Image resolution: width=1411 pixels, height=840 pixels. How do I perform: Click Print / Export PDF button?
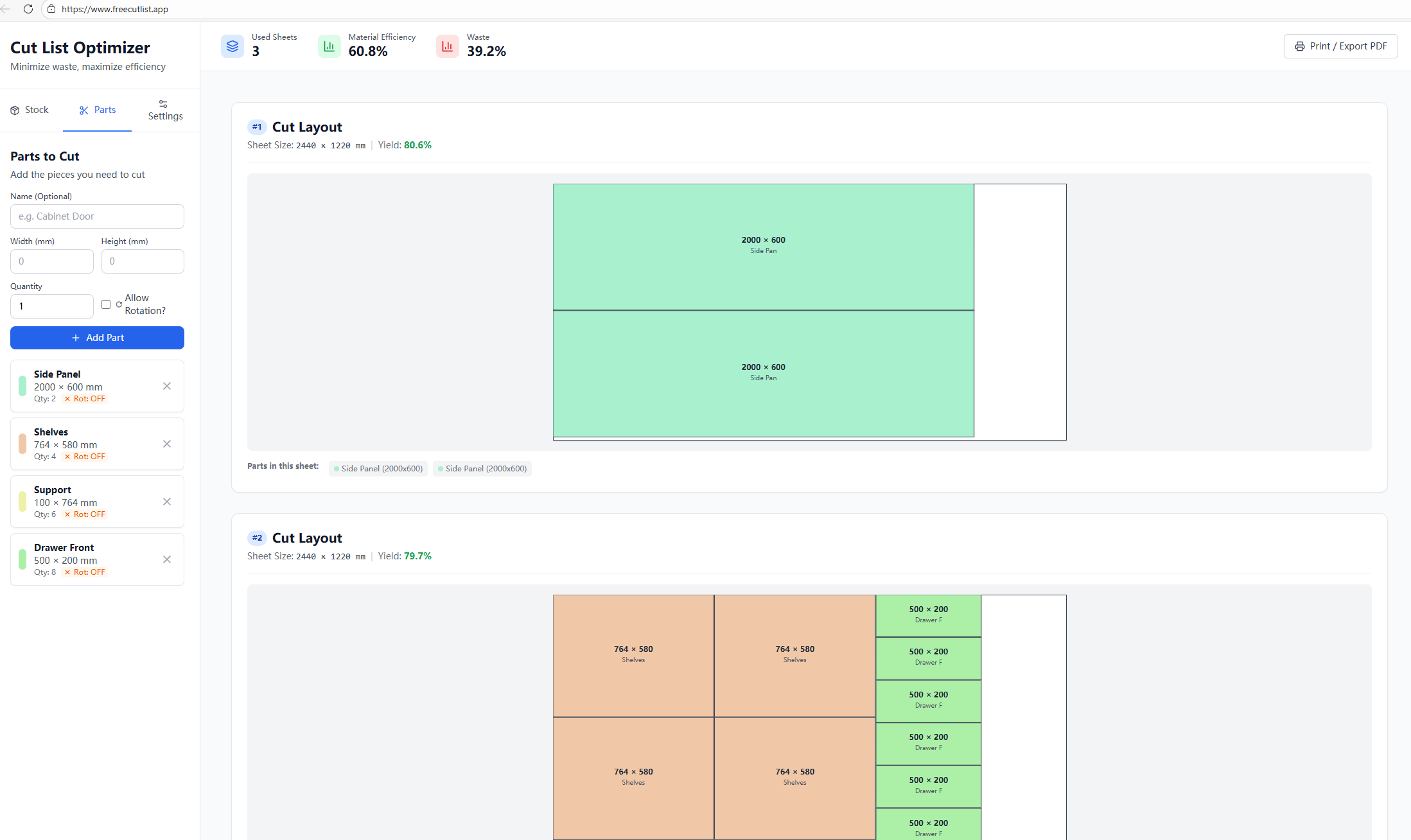(1340, 46)
